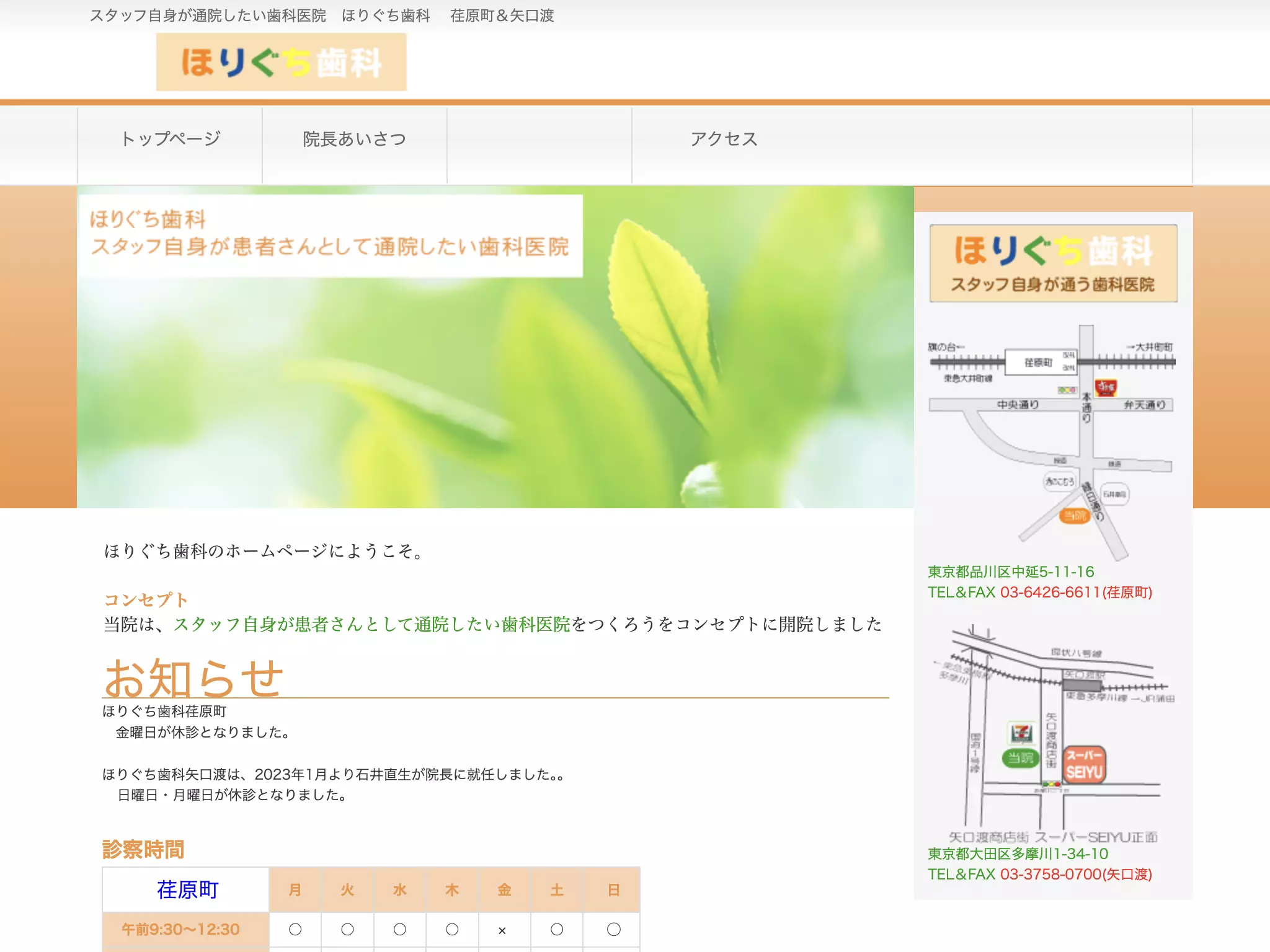Click the 日 column header
The height and width of the screenshot is (952, 1270).
(614, 890)
